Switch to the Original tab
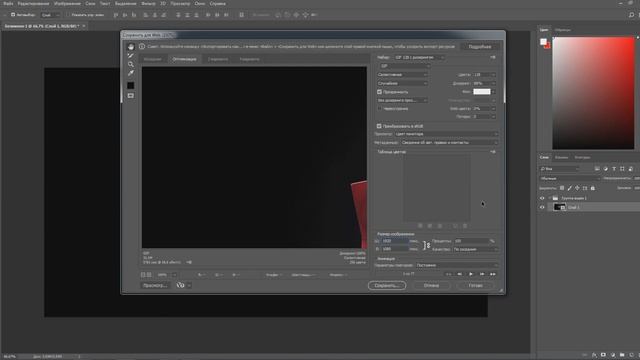Viewport: 640px width, 360px height. click(x=153, y=59)
